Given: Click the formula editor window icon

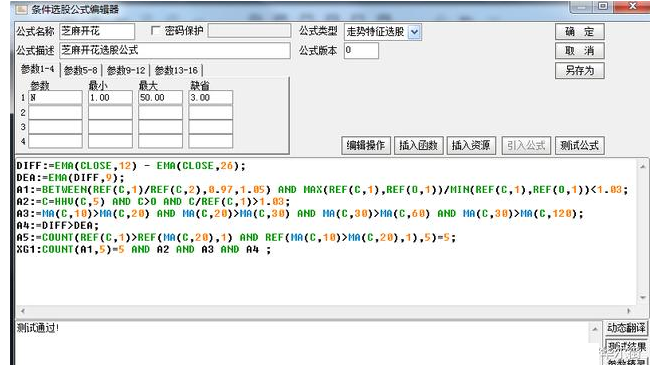Looking at the screenshot, I should 21,9.
